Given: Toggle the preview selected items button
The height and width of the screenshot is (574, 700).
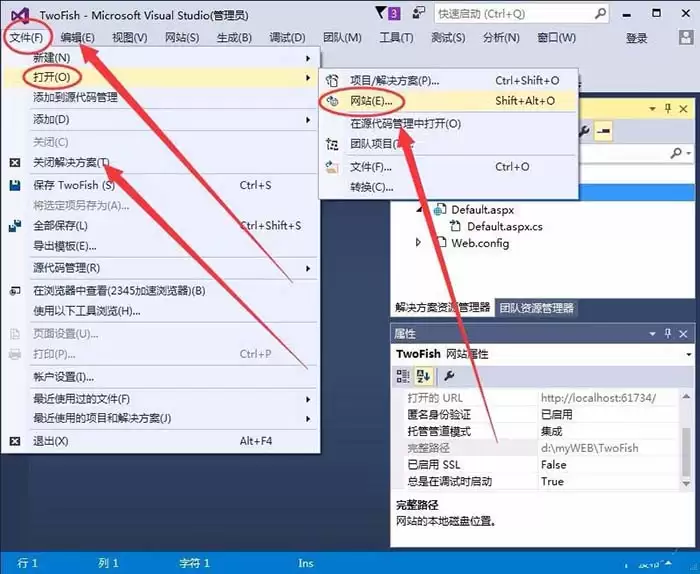Looking at the screenshot, I should coord(603,131).
